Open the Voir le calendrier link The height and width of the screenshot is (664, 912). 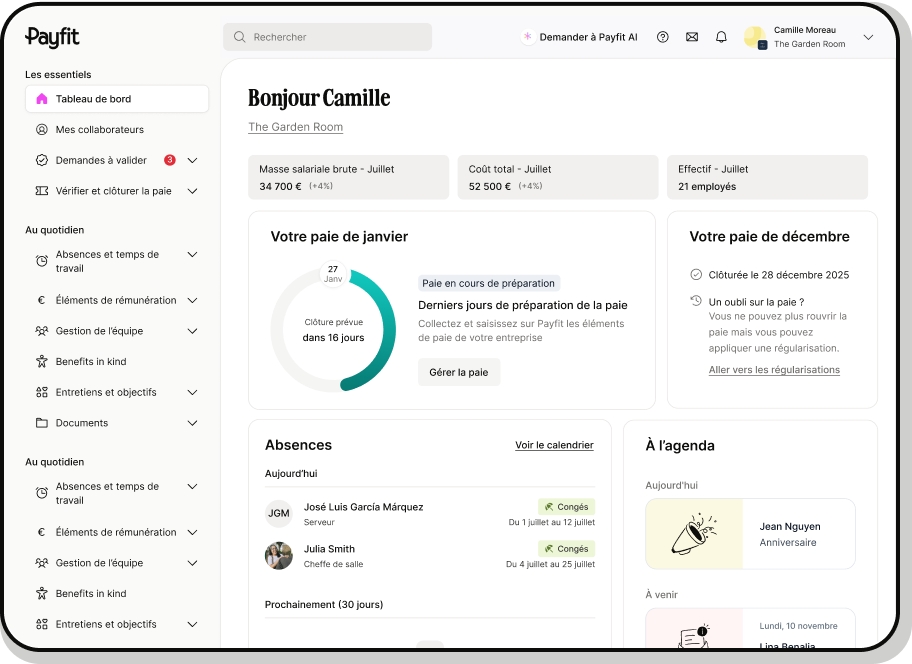[x=554, y=445]
